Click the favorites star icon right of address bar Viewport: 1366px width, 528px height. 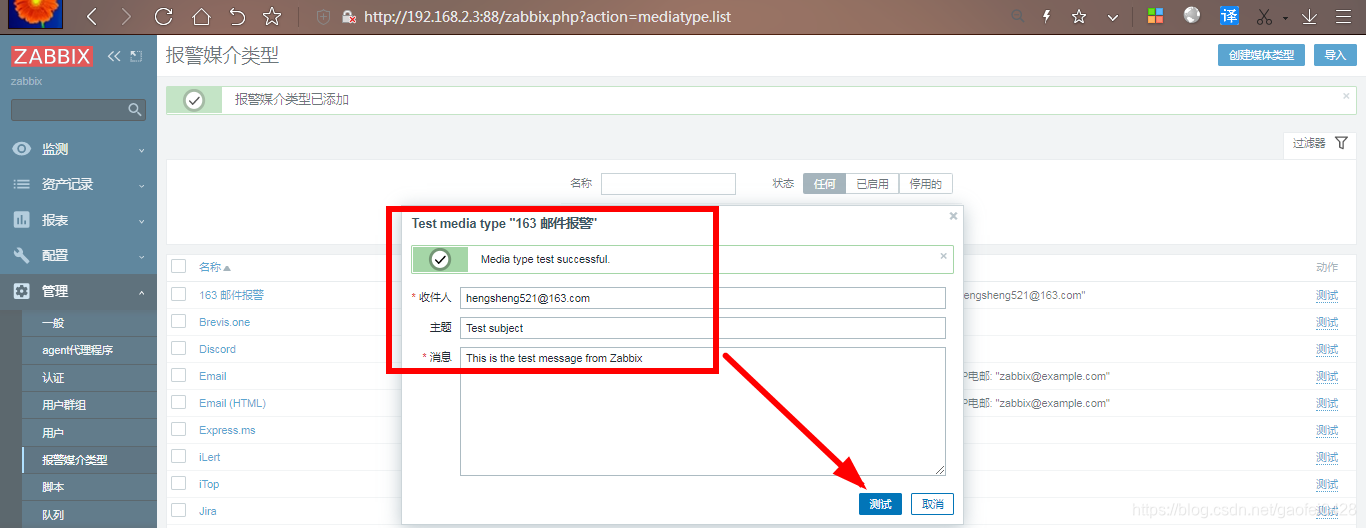(x=1079, y=17)
